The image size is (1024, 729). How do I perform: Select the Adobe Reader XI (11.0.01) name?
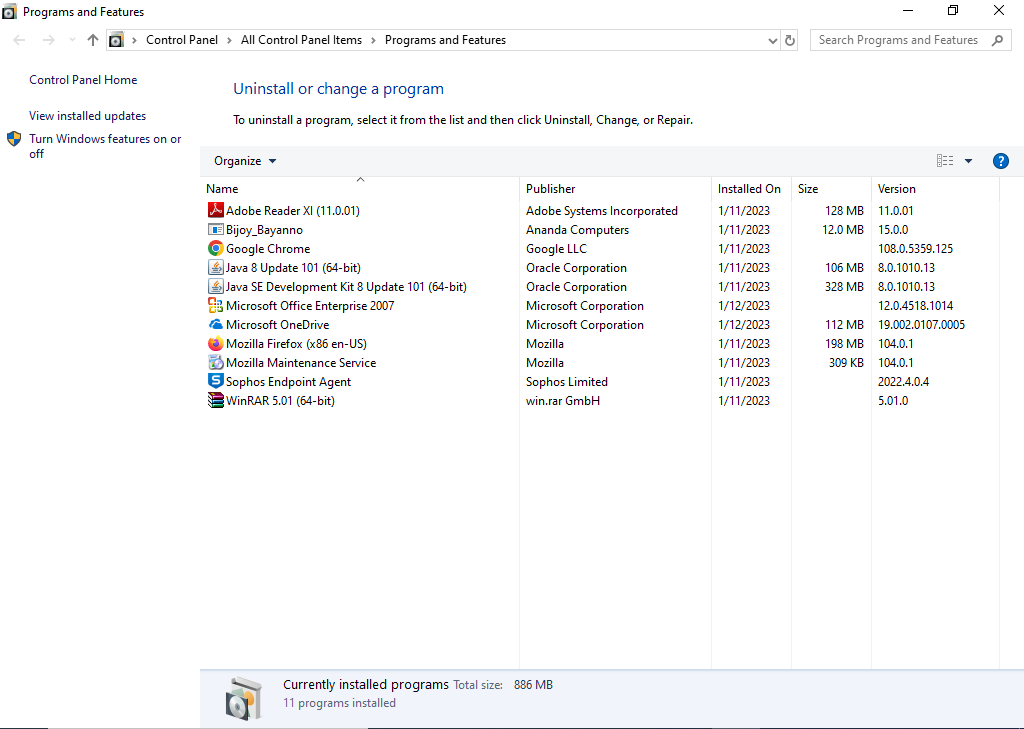point(293,210)
